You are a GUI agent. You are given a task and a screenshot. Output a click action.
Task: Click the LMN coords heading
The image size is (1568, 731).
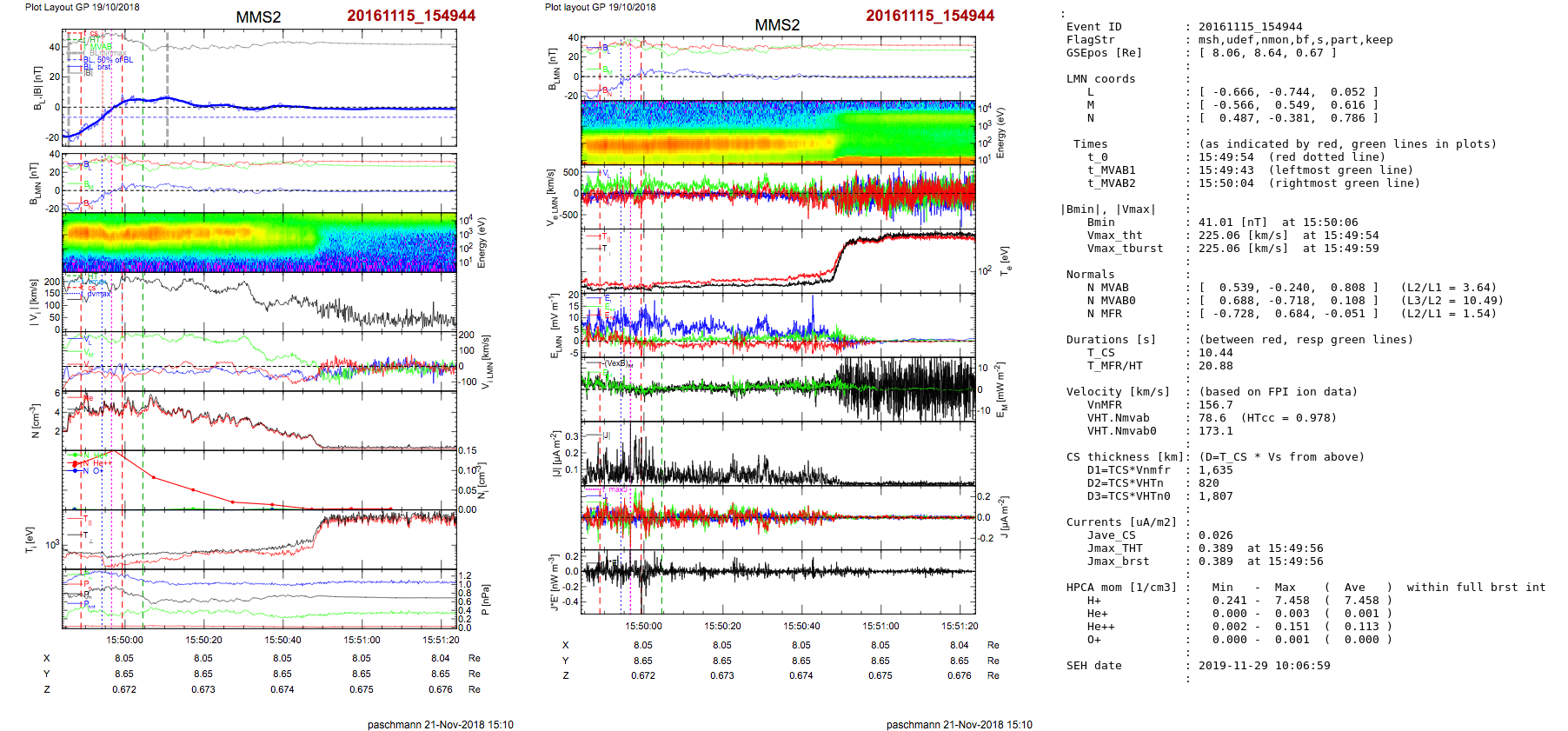(x=1100, y=79)
